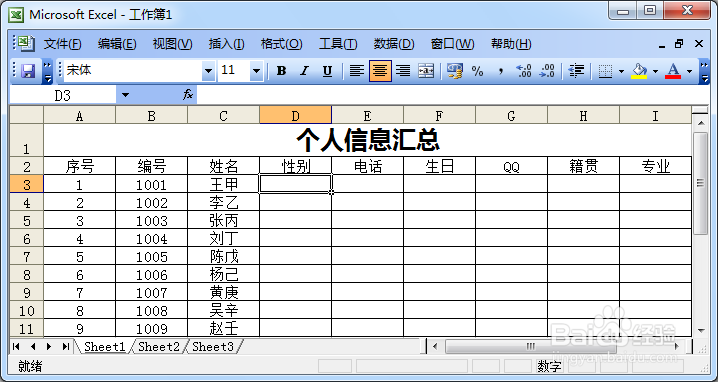Toggle Italic formatting
Screen dimensions: 718x382
pos(304,71)
